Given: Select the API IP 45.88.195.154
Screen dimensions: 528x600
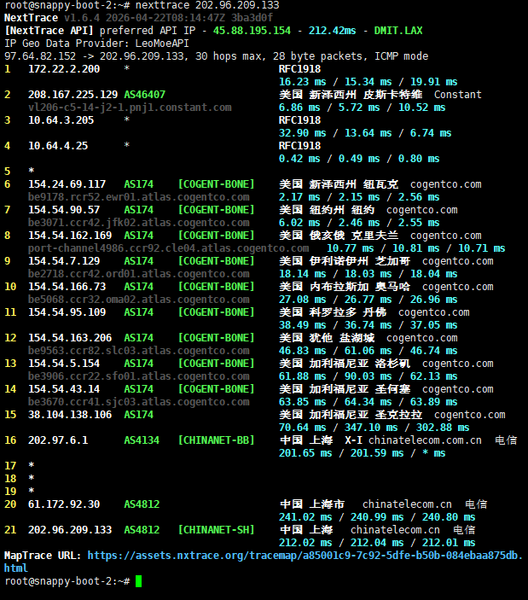Looking at the screenshot, I should [252, 31].
